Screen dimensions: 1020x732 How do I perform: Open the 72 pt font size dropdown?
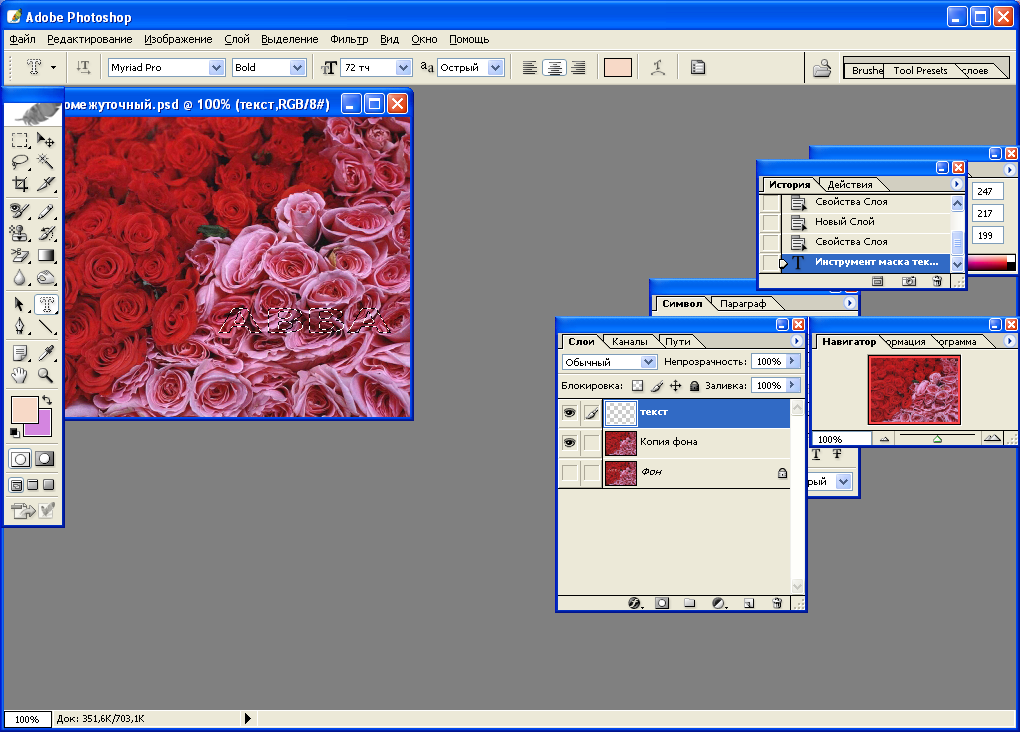coord(403,68)
